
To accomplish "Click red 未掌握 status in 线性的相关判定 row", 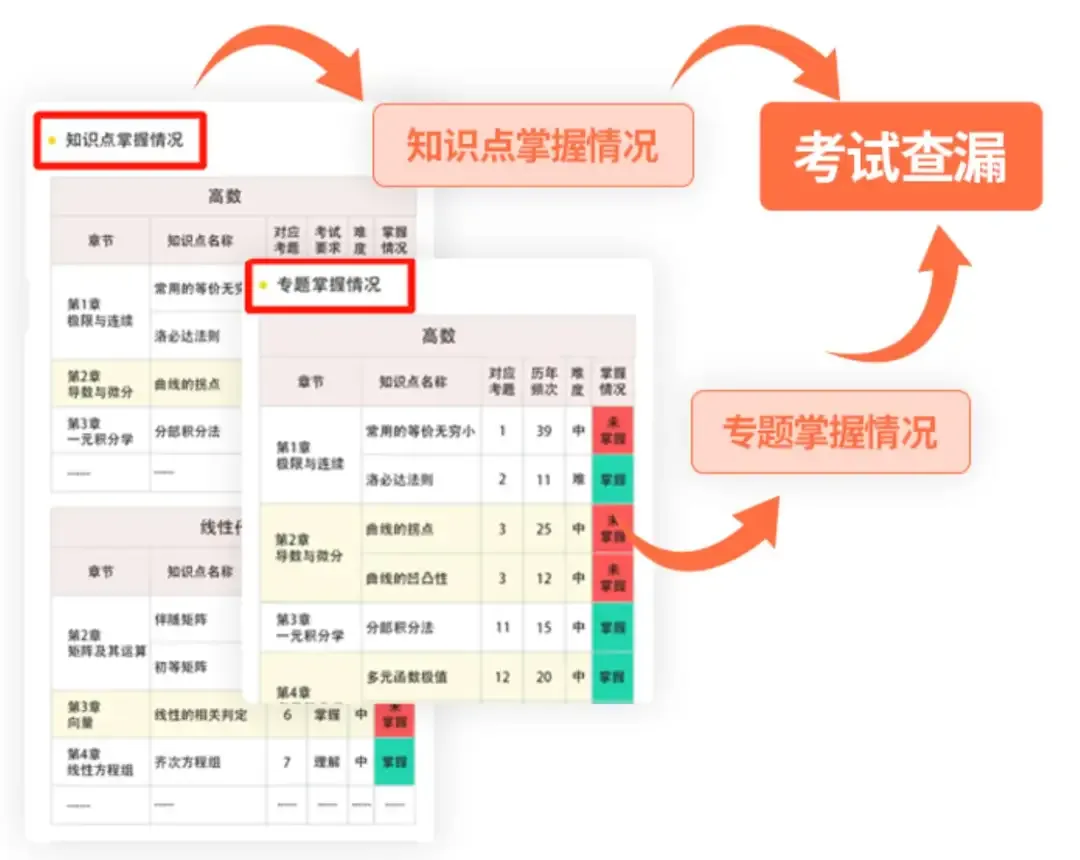I will (394, 719).
